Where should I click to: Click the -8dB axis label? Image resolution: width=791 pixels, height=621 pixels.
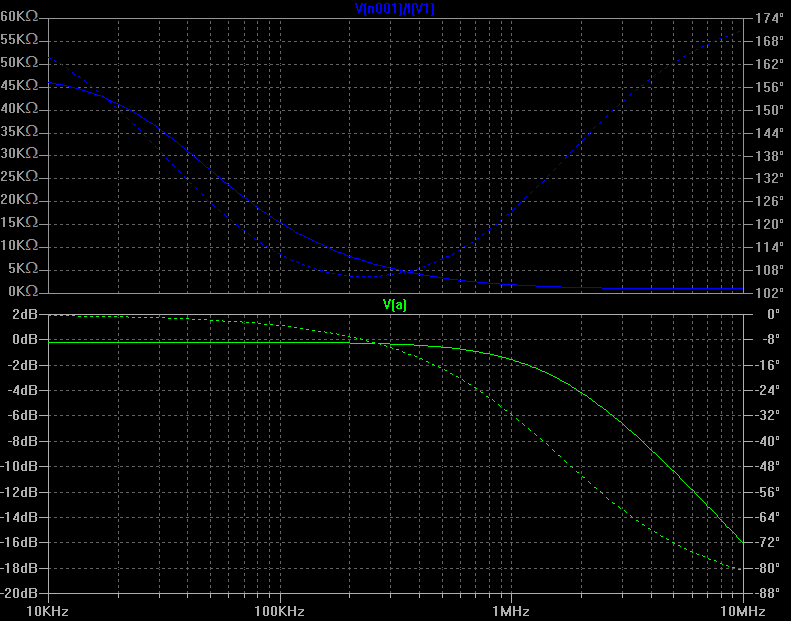(23, 441)
